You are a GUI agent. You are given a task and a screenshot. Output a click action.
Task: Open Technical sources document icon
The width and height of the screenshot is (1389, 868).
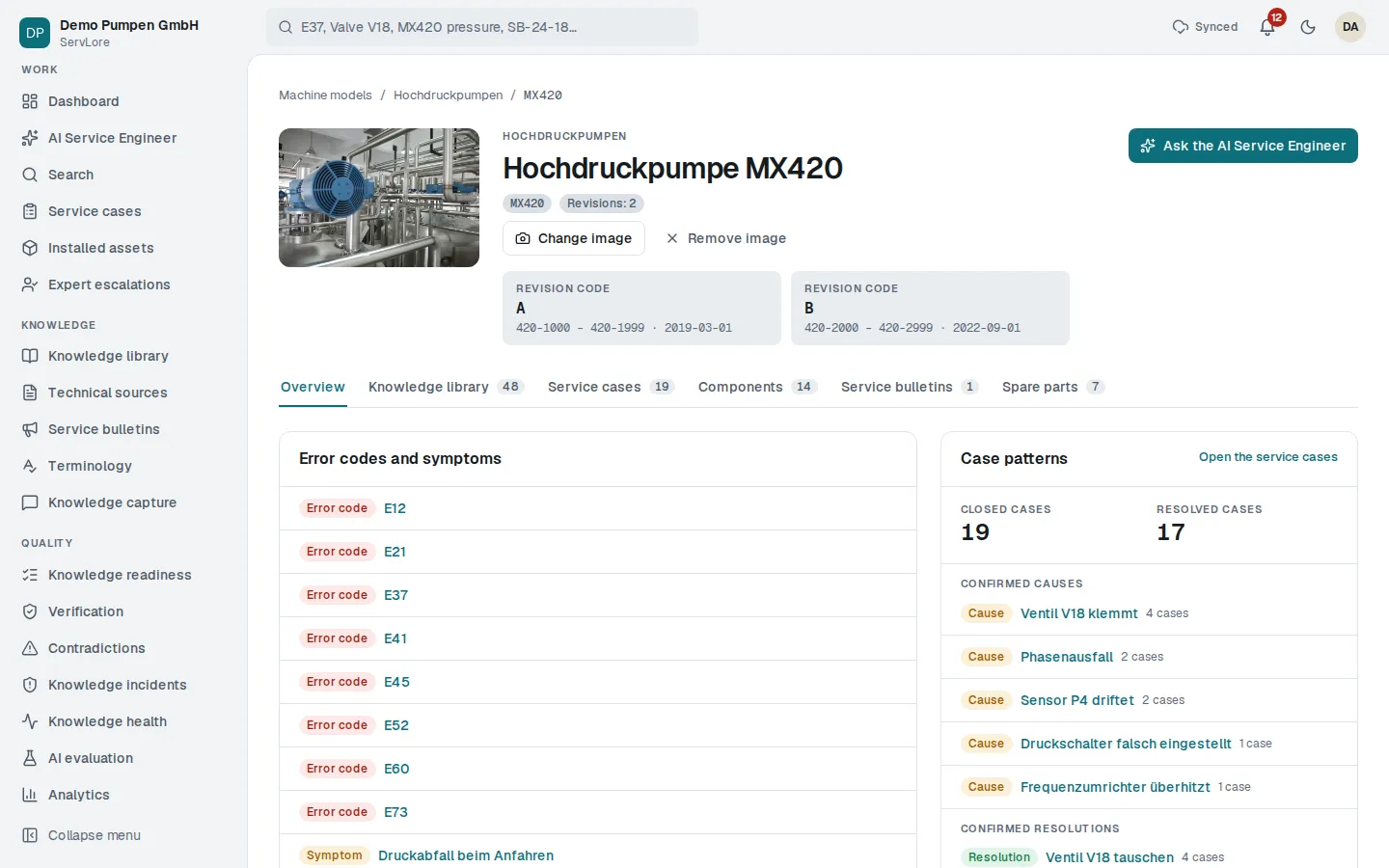pos(30,393)
